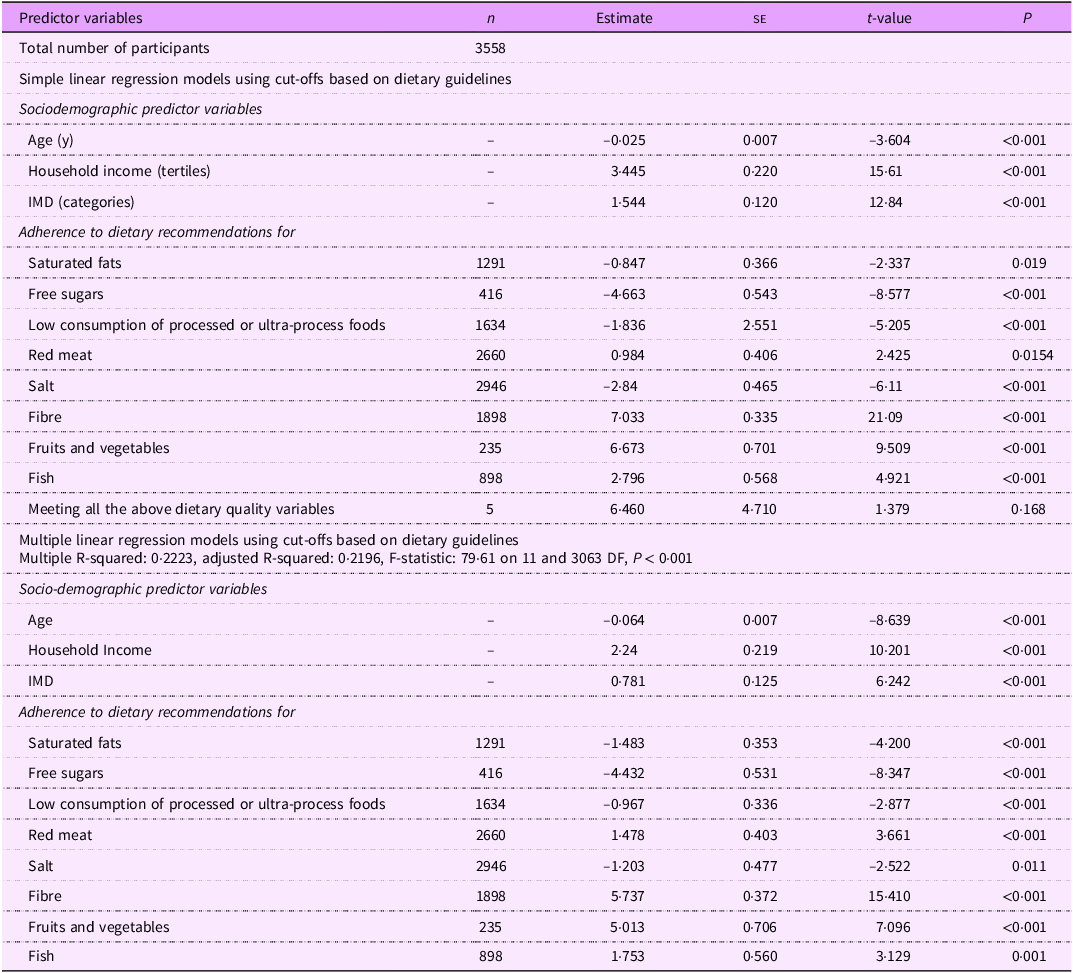The width and height of the screenshot is (1073, 973).
Task: Click the t-value 15·61
Action: (885, 171)
